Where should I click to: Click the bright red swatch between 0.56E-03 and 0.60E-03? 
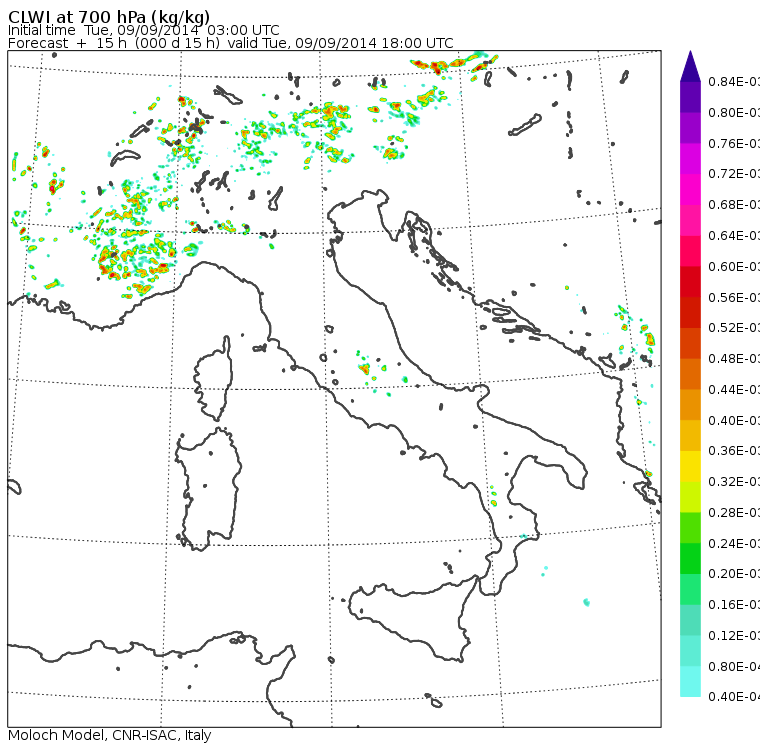690,282
